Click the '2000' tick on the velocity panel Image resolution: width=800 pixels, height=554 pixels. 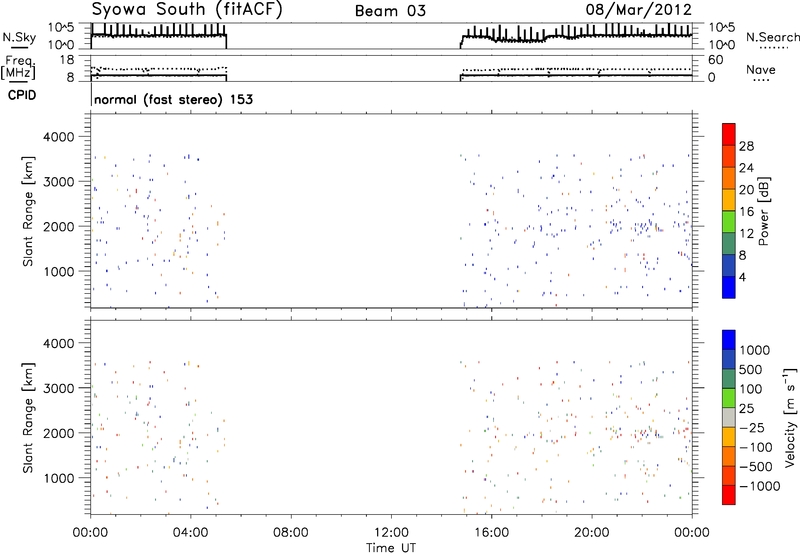[58, 433]
